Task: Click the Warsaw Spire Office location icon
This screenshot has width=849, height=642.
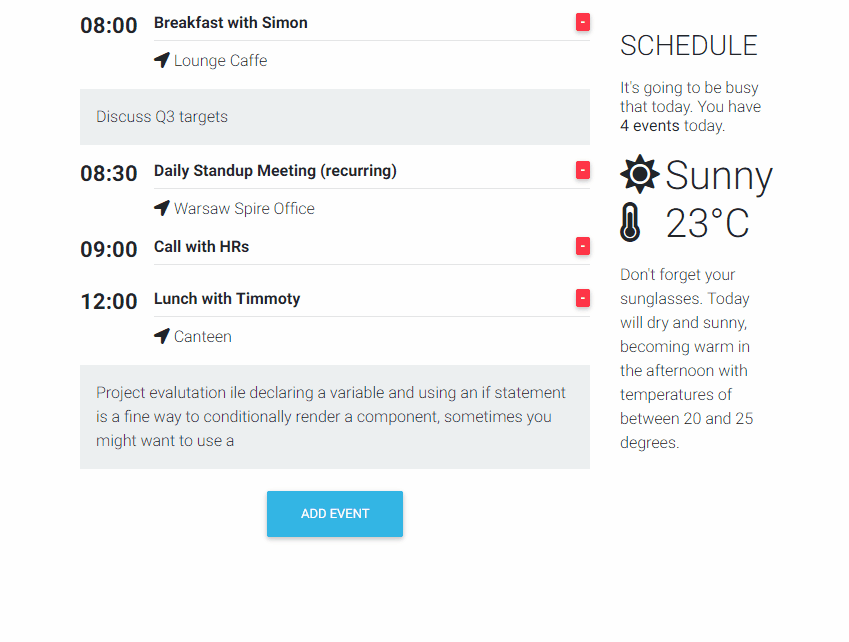Action: coord(162,208)
